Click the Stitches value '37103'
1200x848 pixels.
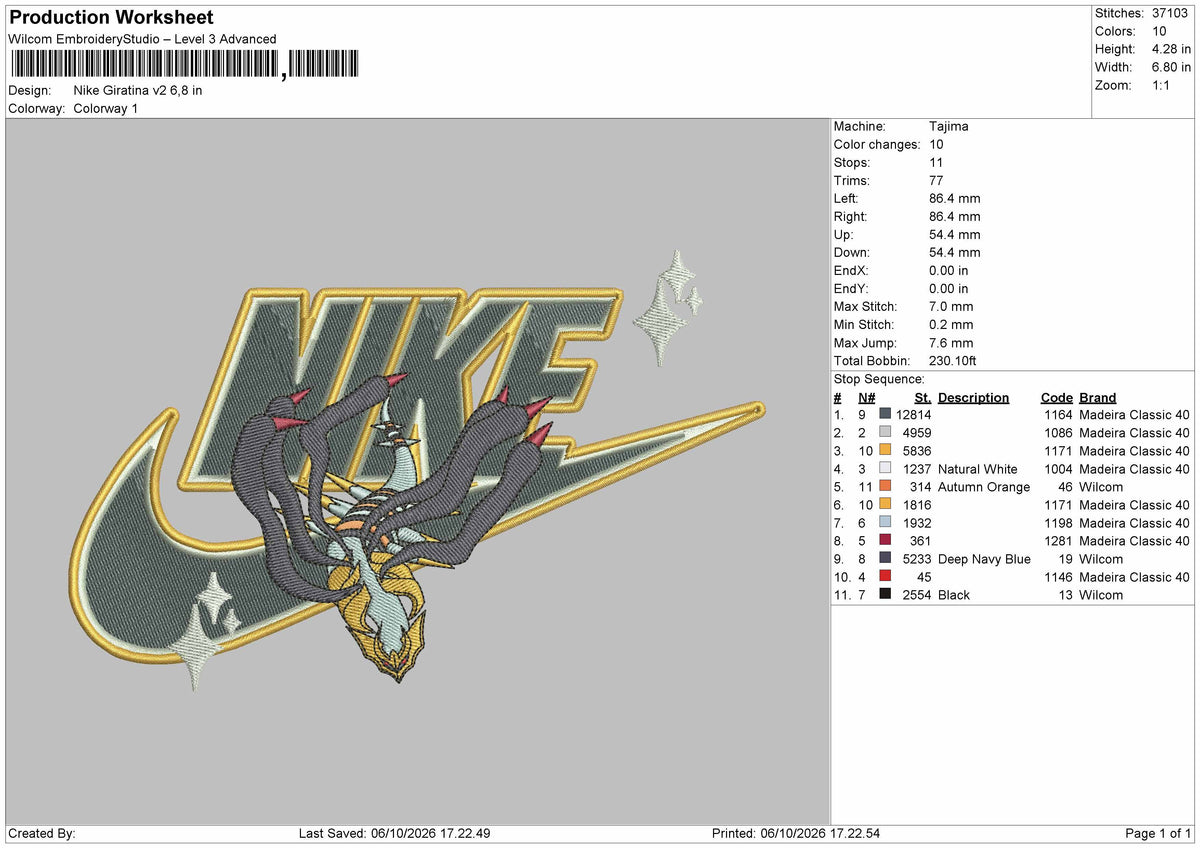1171,13
